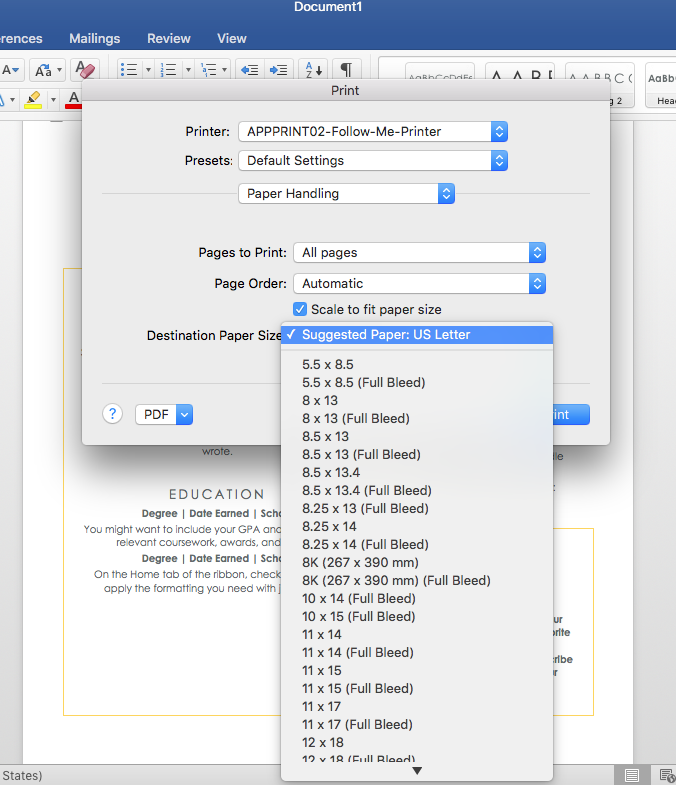Click the decrease indent icon

click(249, 70)
